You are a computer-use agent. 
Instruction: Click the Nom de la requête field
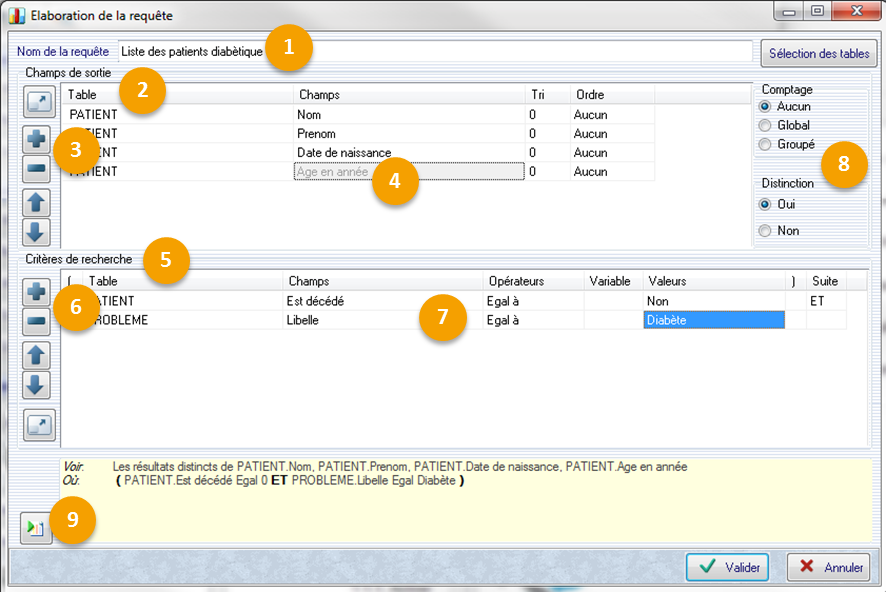point(434,51)
